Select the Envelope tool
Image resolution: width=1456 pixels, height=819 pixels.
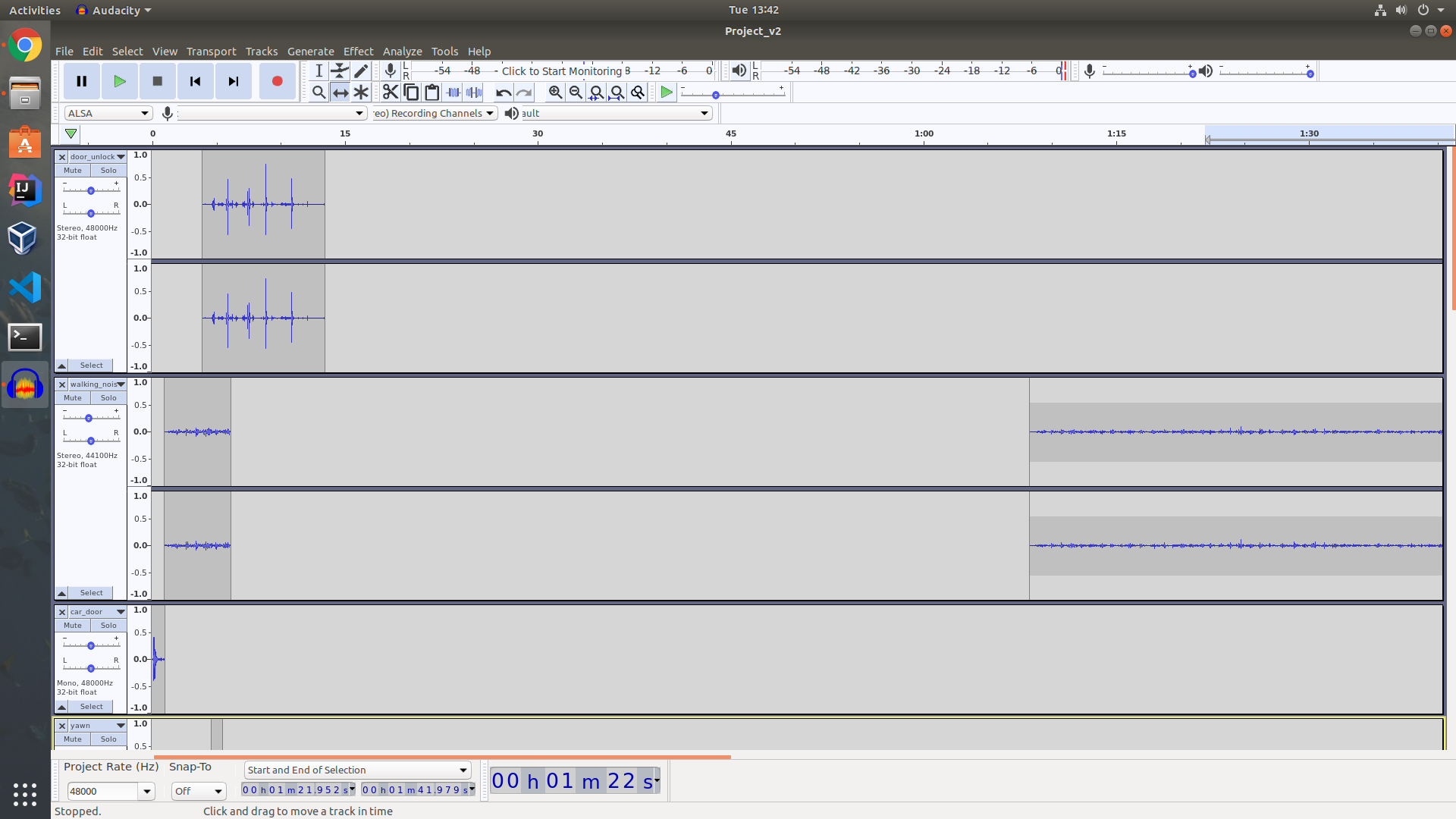point(340,71)
